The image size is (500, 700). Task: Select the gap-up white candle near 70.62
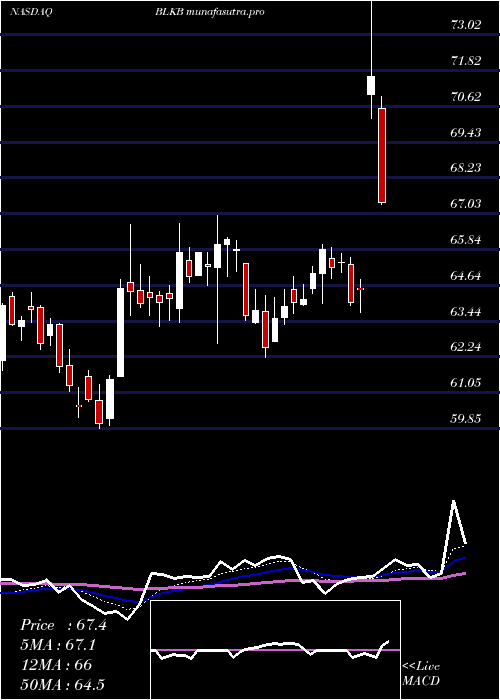[x=371, y=85]
